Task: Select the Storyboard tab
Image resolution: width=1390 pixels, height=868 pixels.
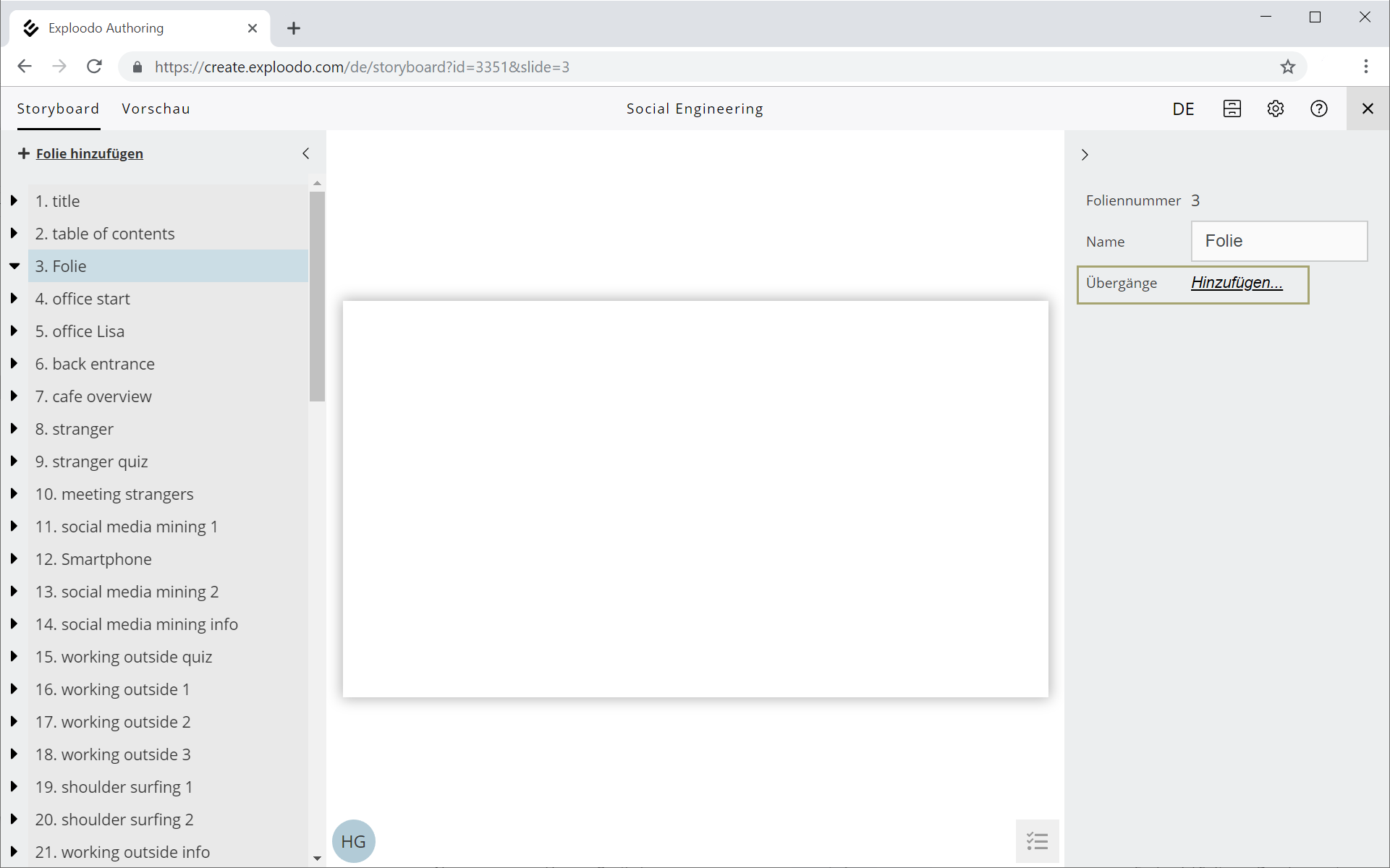Action: tap(58, 109)
